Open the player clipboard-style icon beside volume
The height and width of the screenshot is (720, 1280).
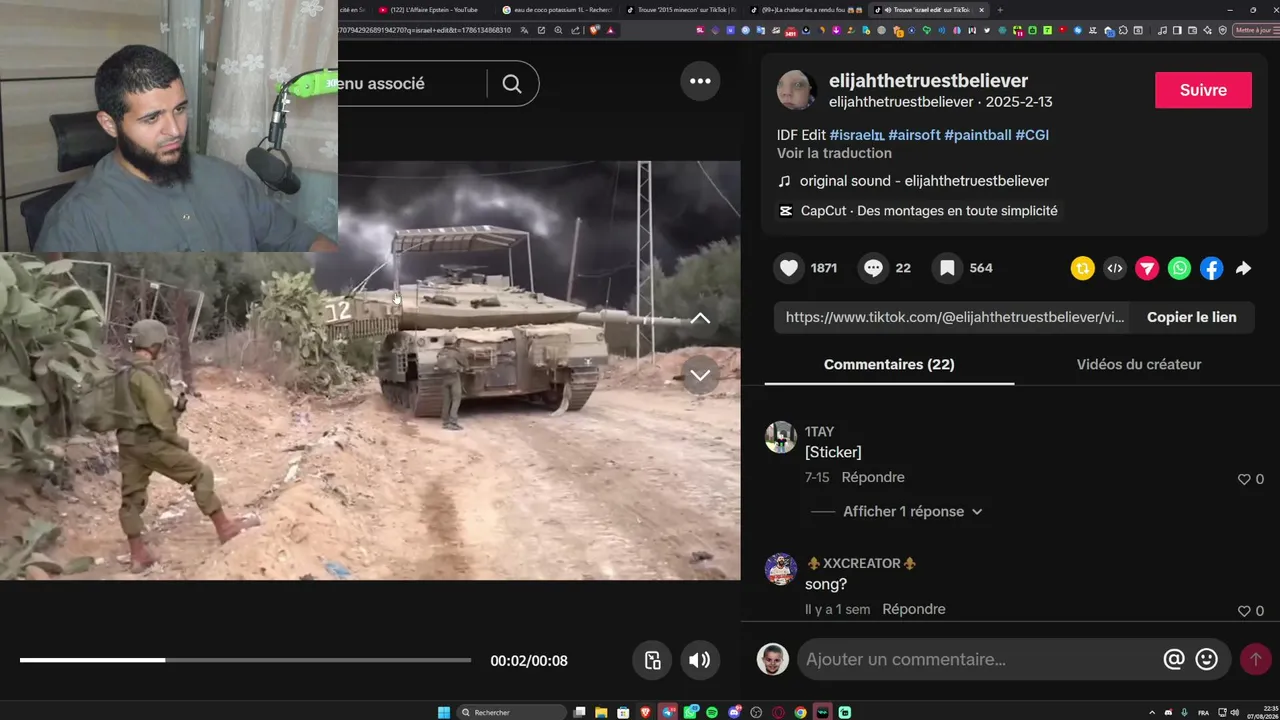(652, 660)
